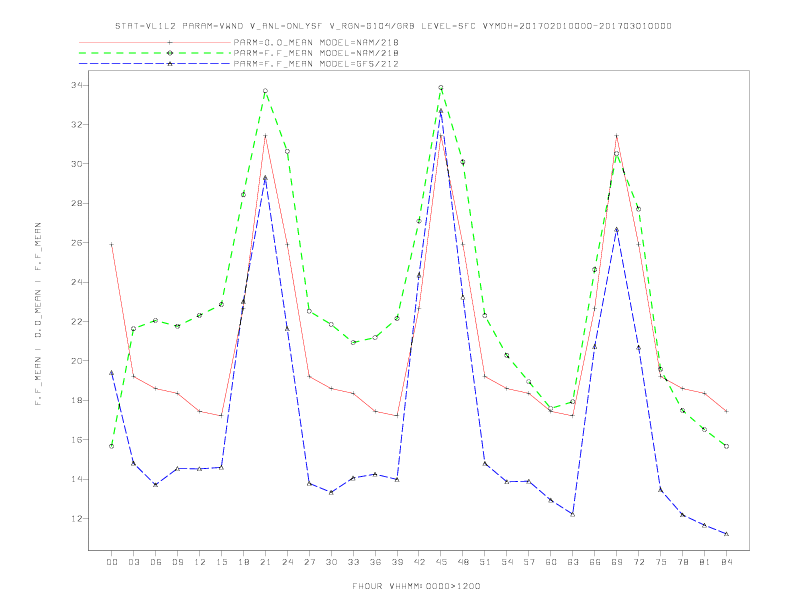The image size is (792, 612).
Task: Click x-axis forecast hour label 54
Action: click(x=507, y=562)
